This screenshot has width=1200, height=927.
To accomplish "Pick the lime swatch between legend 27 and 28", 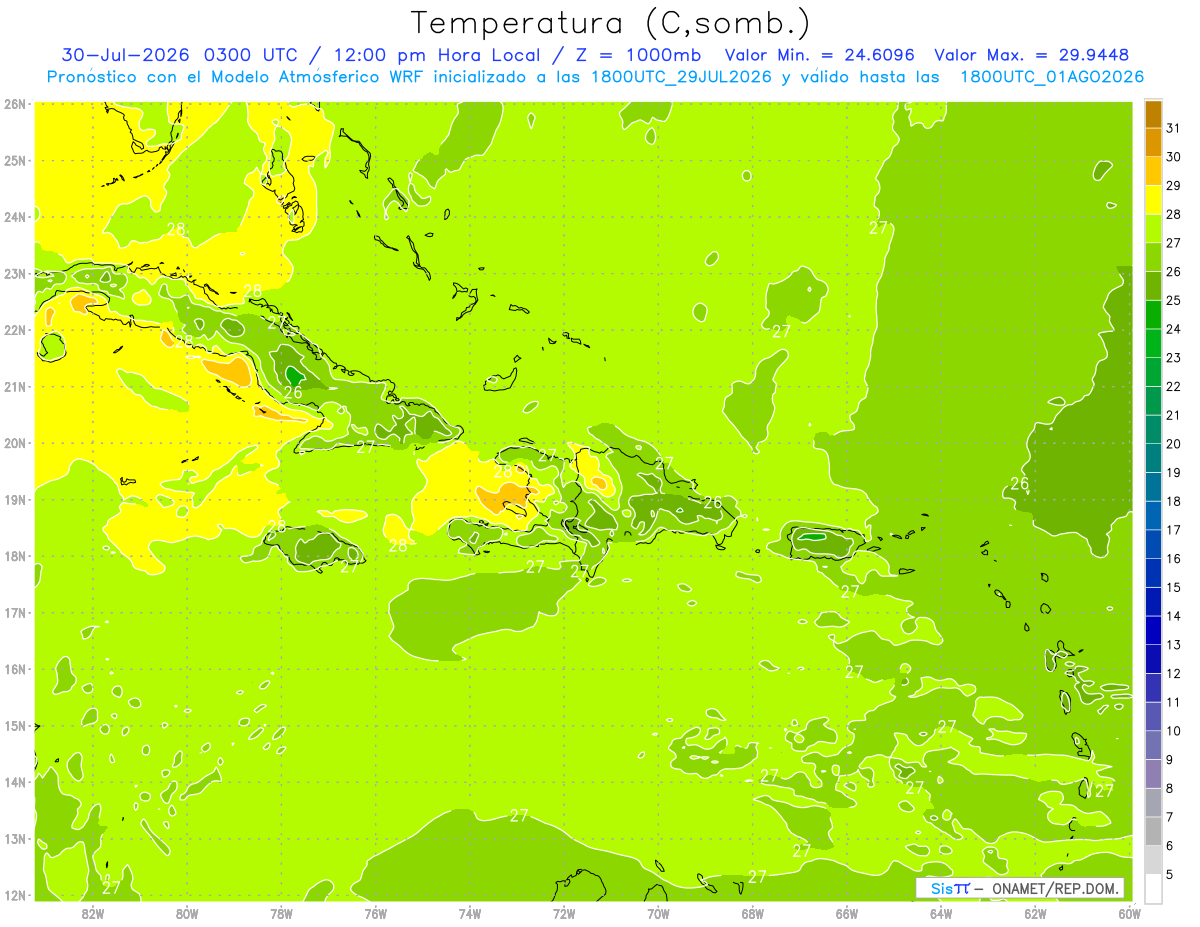I will point(1153,228).
